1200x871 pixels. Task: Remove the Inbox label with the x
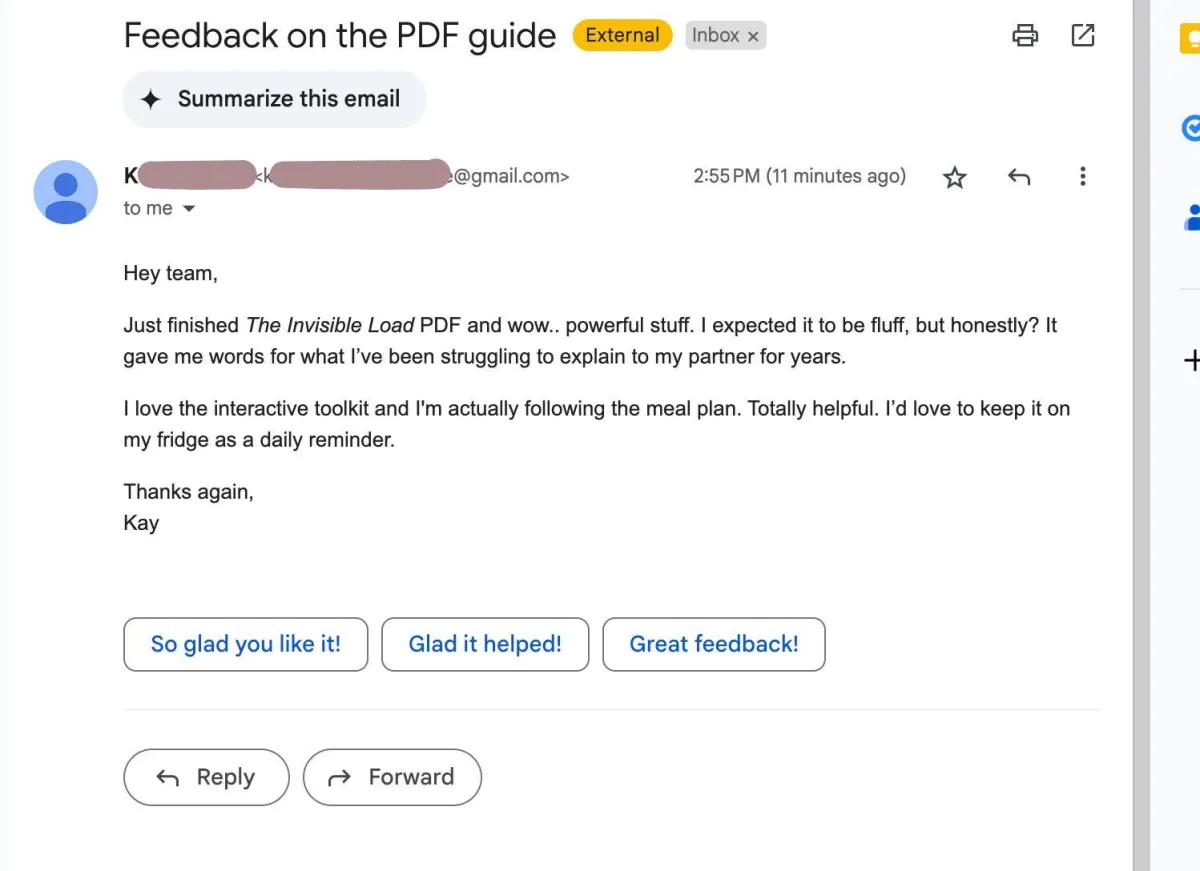[x=753, y=37]
